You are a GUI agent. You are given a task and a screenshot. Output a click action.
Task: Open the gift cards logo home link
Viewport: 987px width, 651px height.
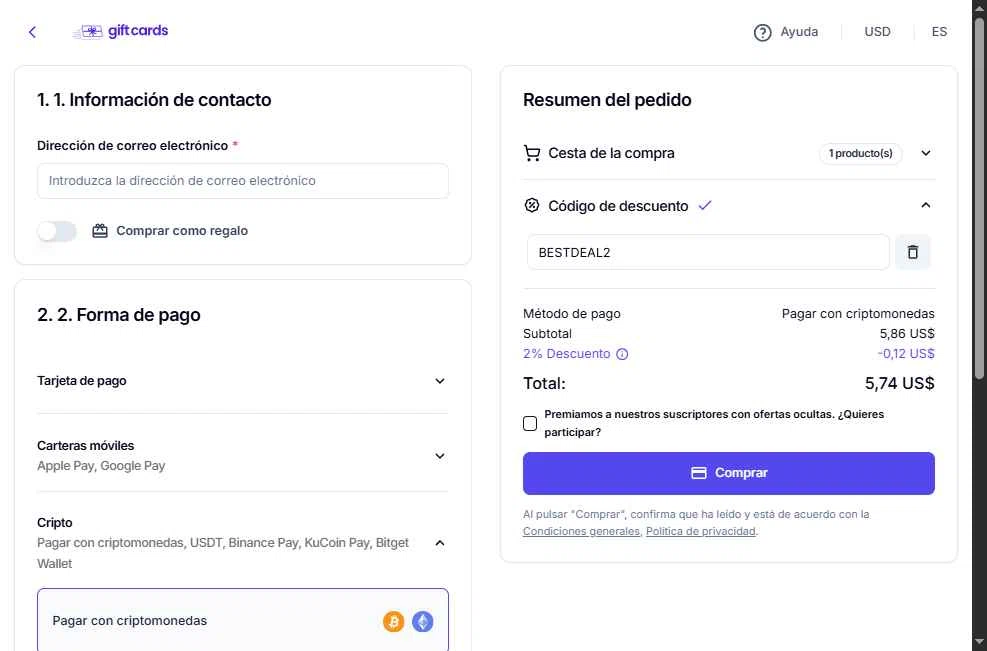coord(120,31)
